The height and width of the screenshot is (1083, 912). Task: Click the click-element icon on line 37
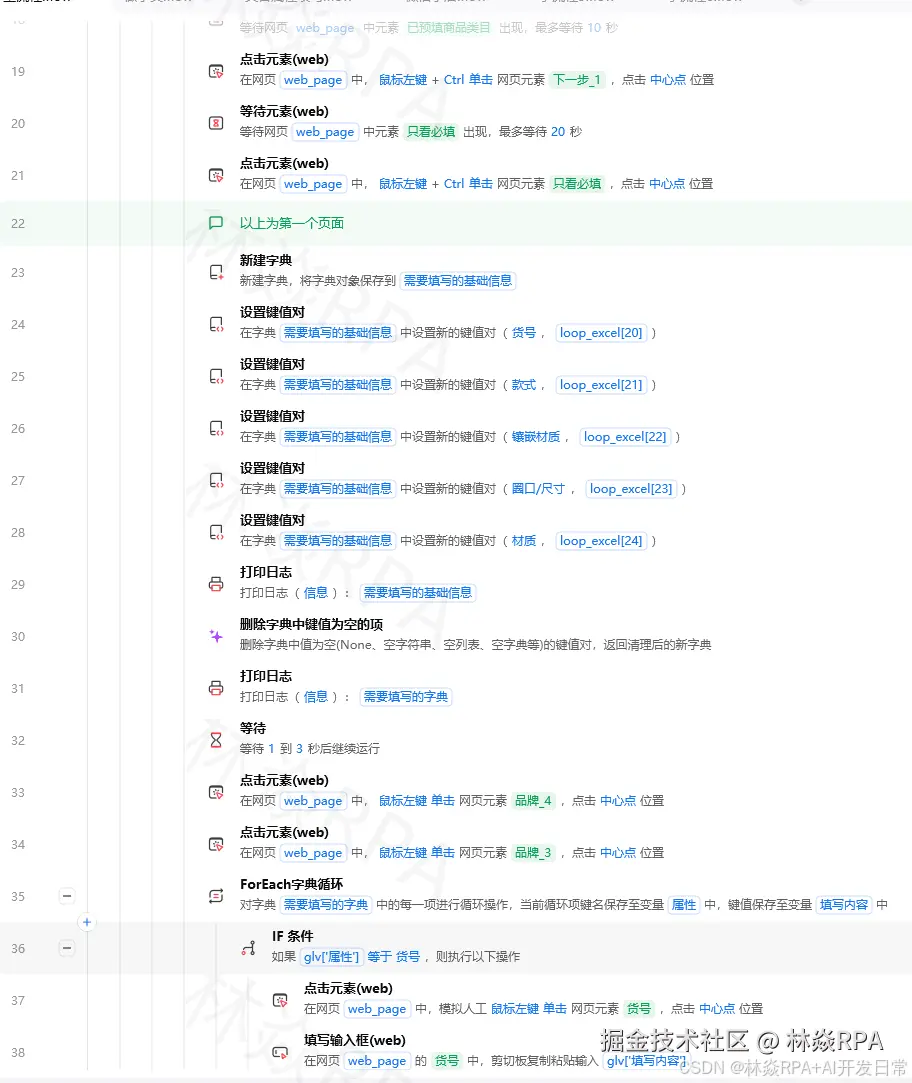(280, 1000)
